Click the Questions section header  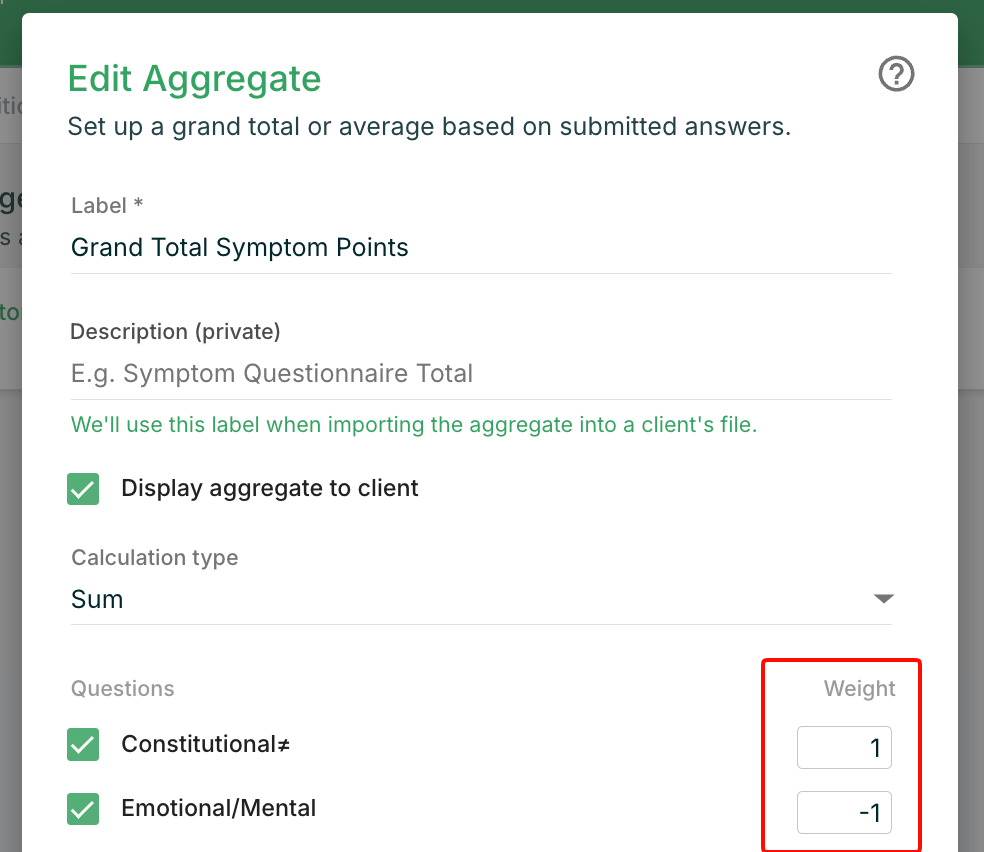122,688
